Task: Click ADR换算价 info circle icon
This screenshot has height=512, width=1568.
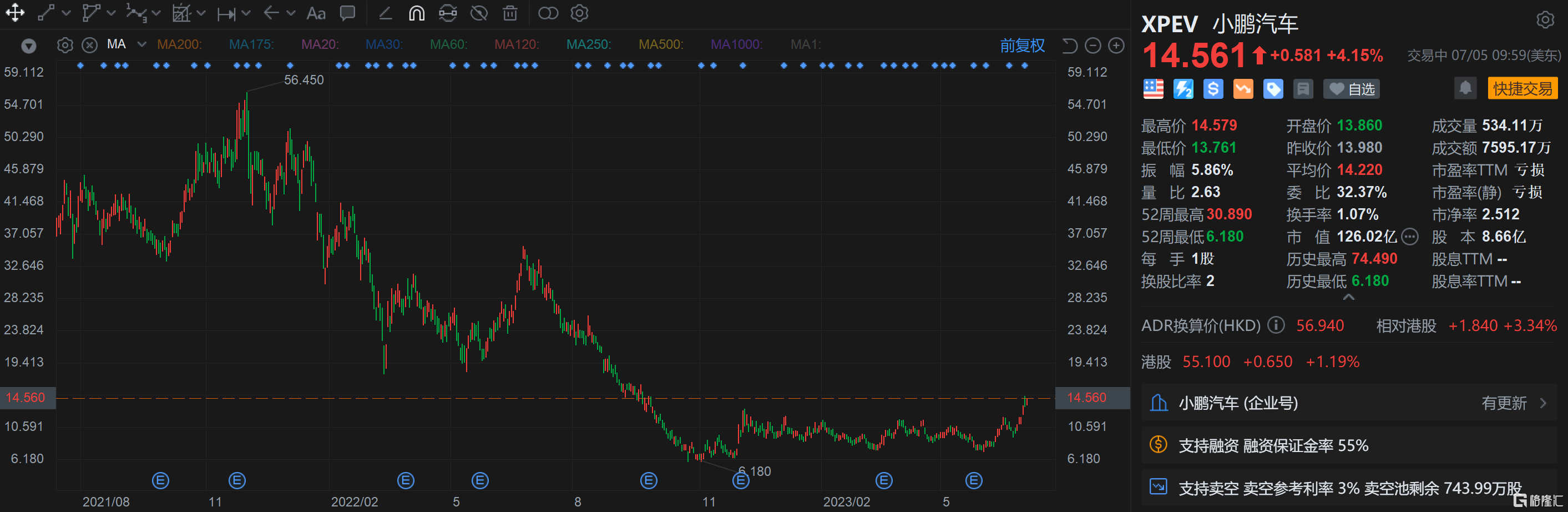Action: 1276,325
